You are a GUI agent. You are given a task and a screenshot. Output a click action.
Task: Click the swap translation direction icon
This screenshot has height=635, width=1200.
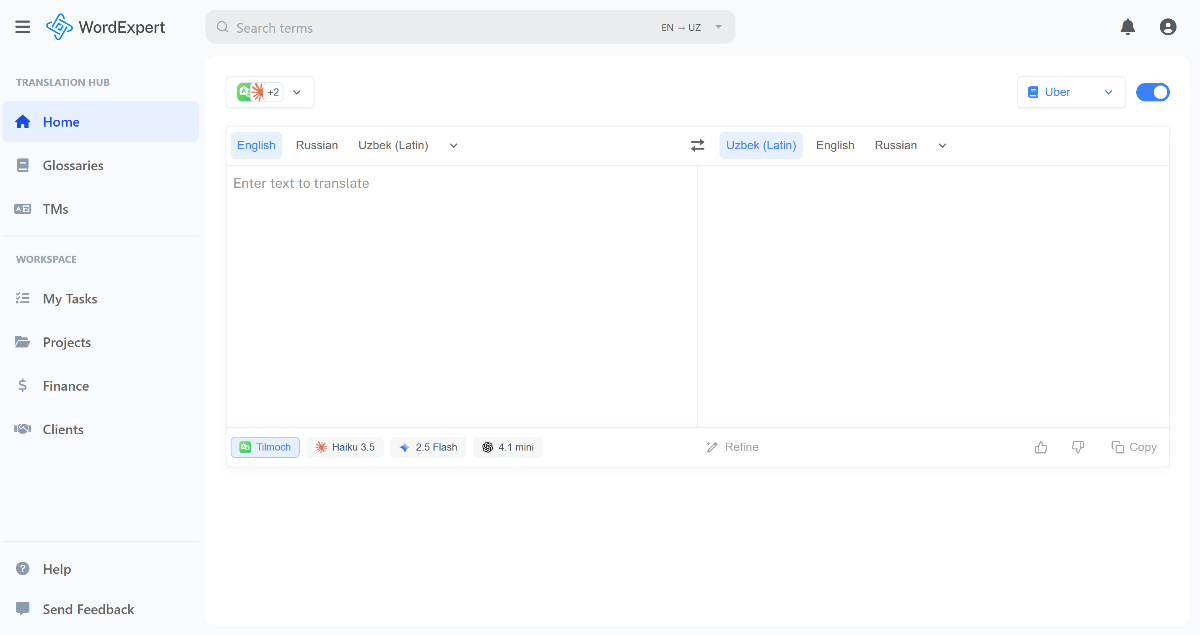697,145
